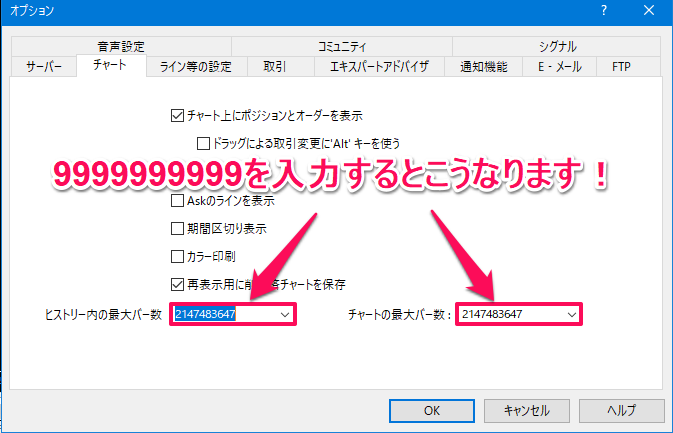Close the オプション dialog

click(x=649, y=10)
